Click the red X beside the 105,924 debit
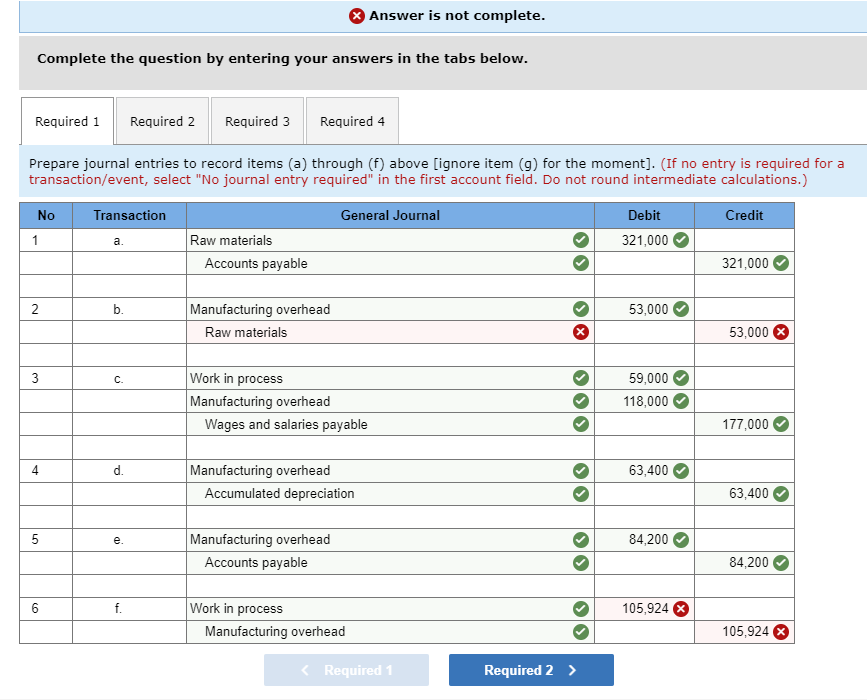The image size is (867, 700). 681,608
